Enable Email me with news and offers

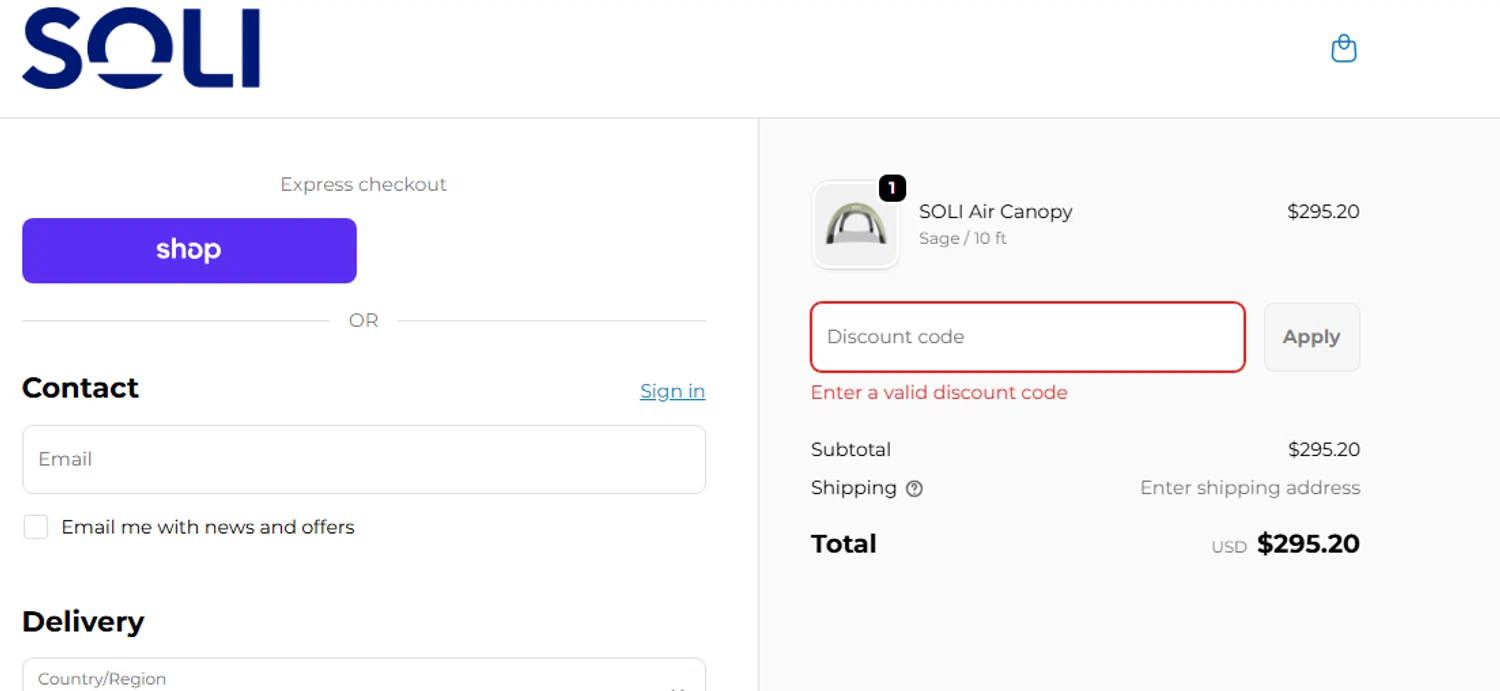tap(36, 527)
